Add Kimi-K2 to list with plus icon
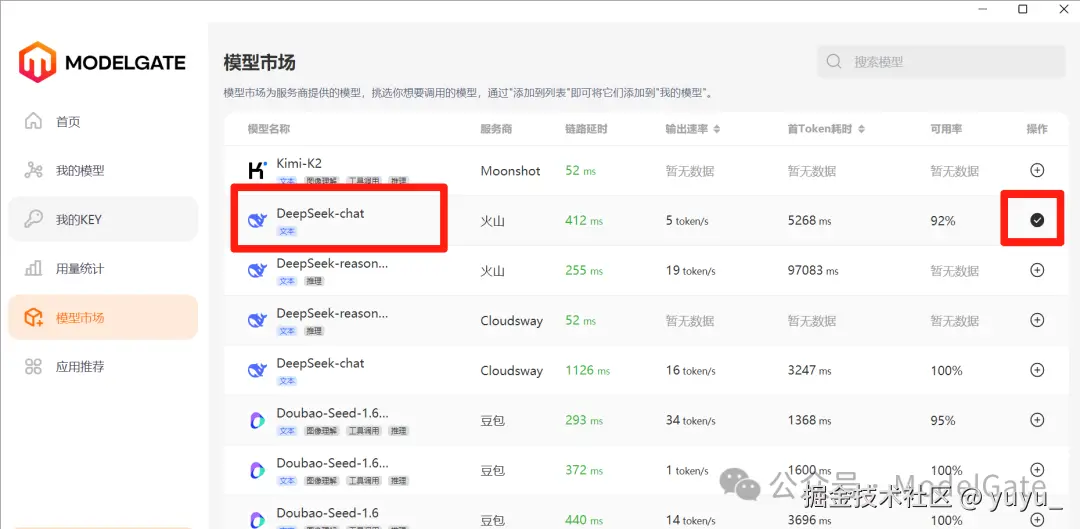 [1037, 170]
